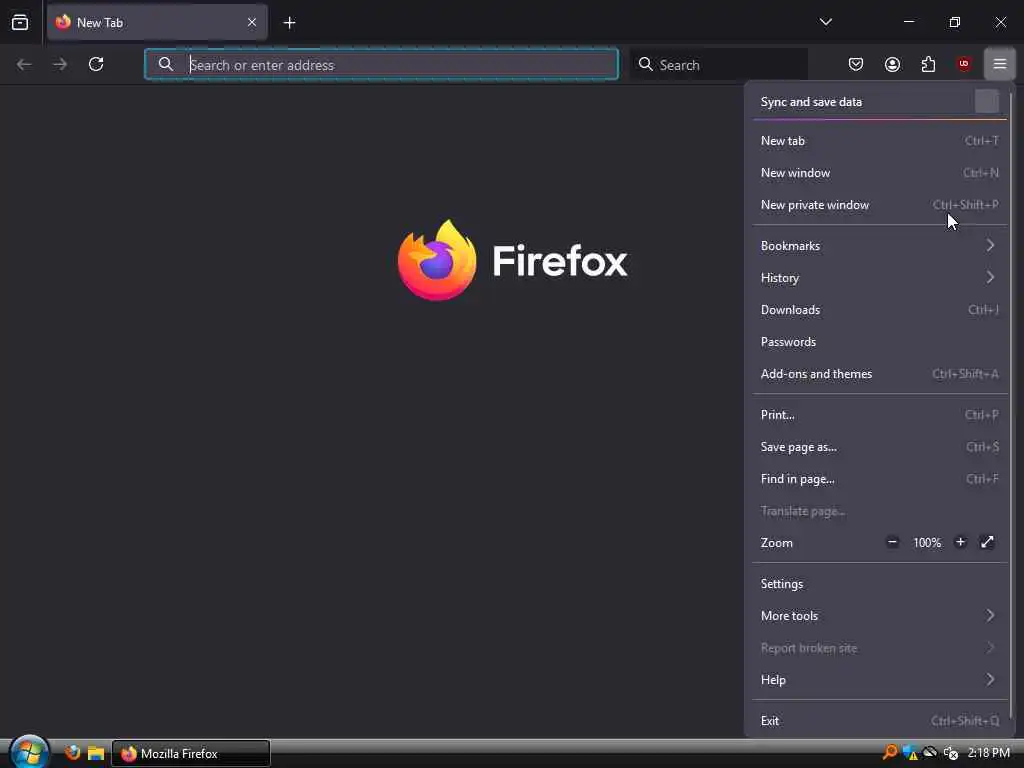Close the New Tab tab
This screenshot has width=1024, height=768.
click(251, 22)
